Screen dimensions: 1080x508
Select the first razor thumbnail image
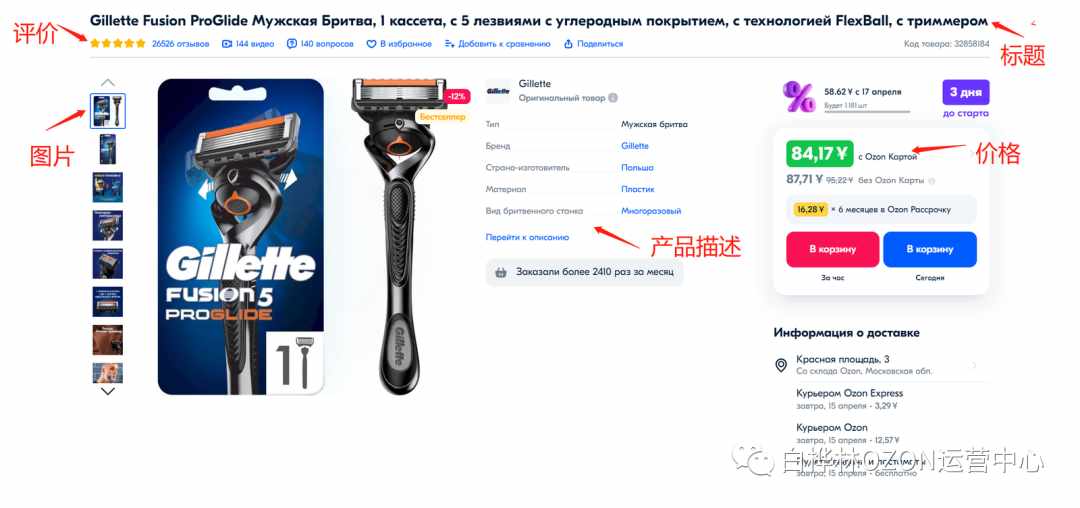point(107,111)
